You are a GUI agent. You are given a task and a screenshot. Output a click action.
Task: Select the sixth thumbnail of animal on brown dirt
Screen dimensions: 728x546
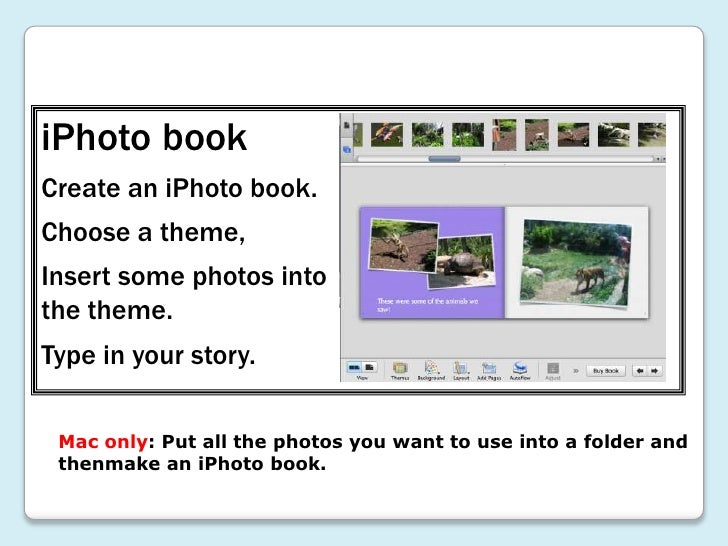(573, 135)
